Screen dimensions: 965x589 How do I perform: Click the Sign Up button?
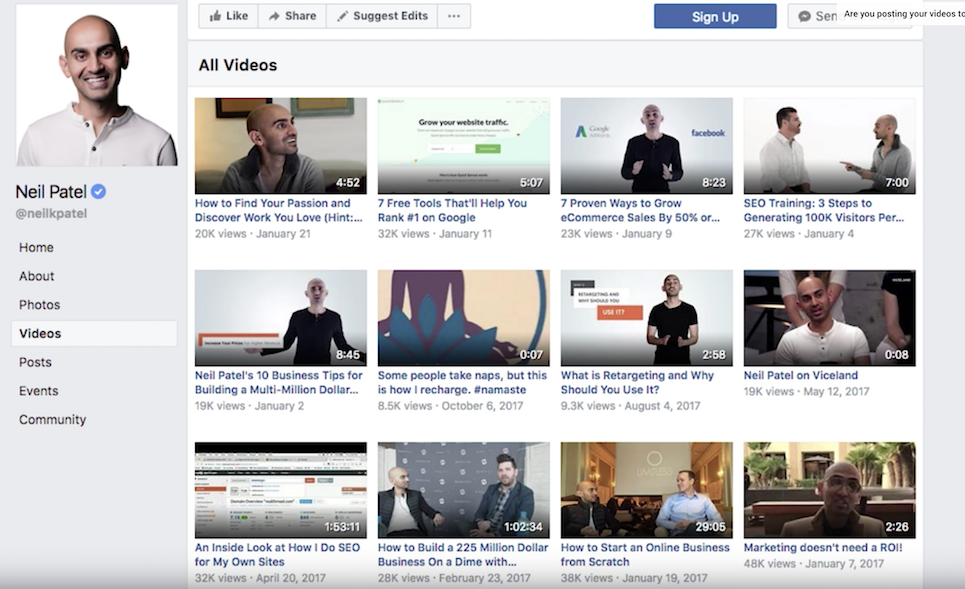tap(715, 17)
